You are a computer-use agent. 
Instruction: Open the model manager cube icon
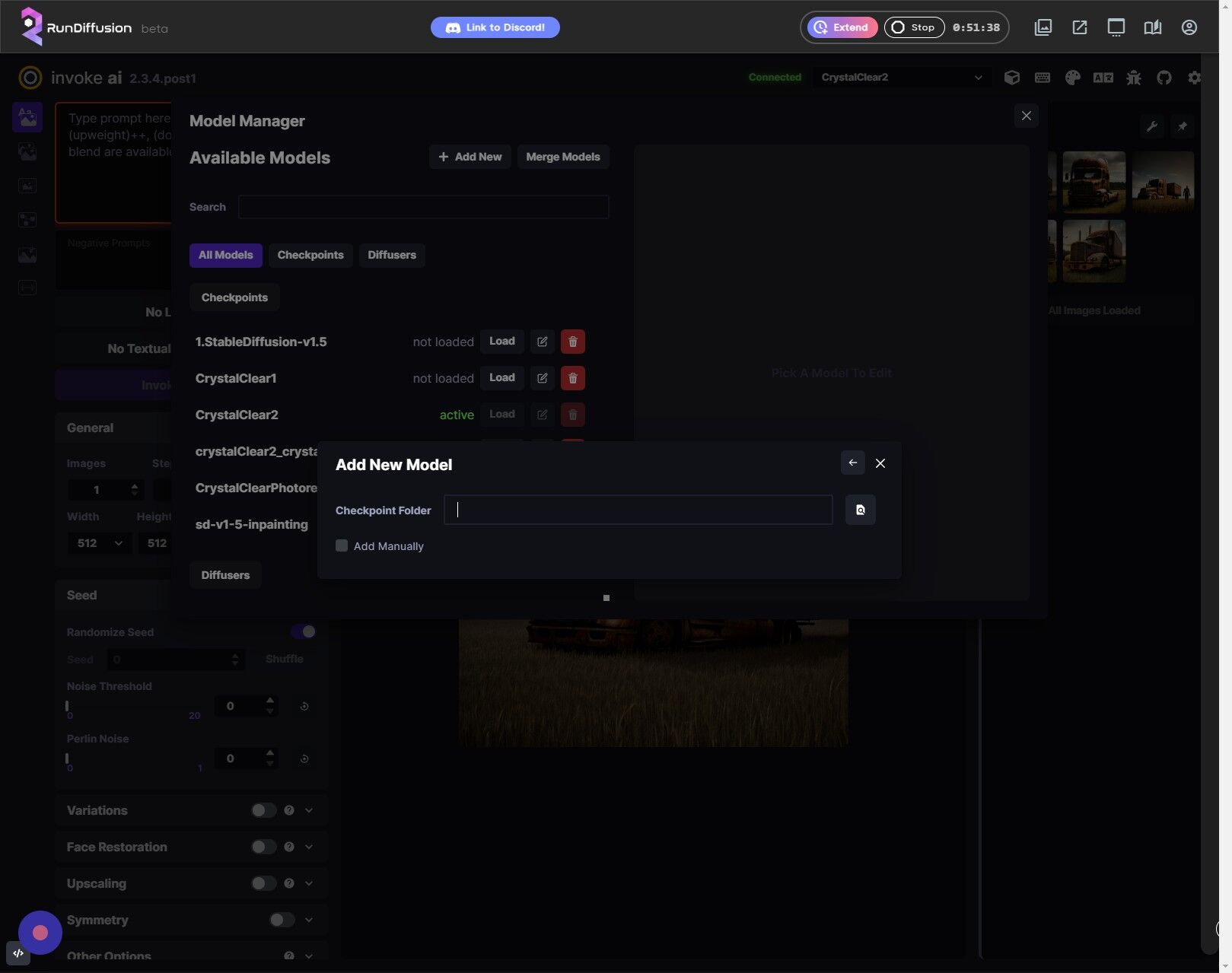coord(1011,78)
